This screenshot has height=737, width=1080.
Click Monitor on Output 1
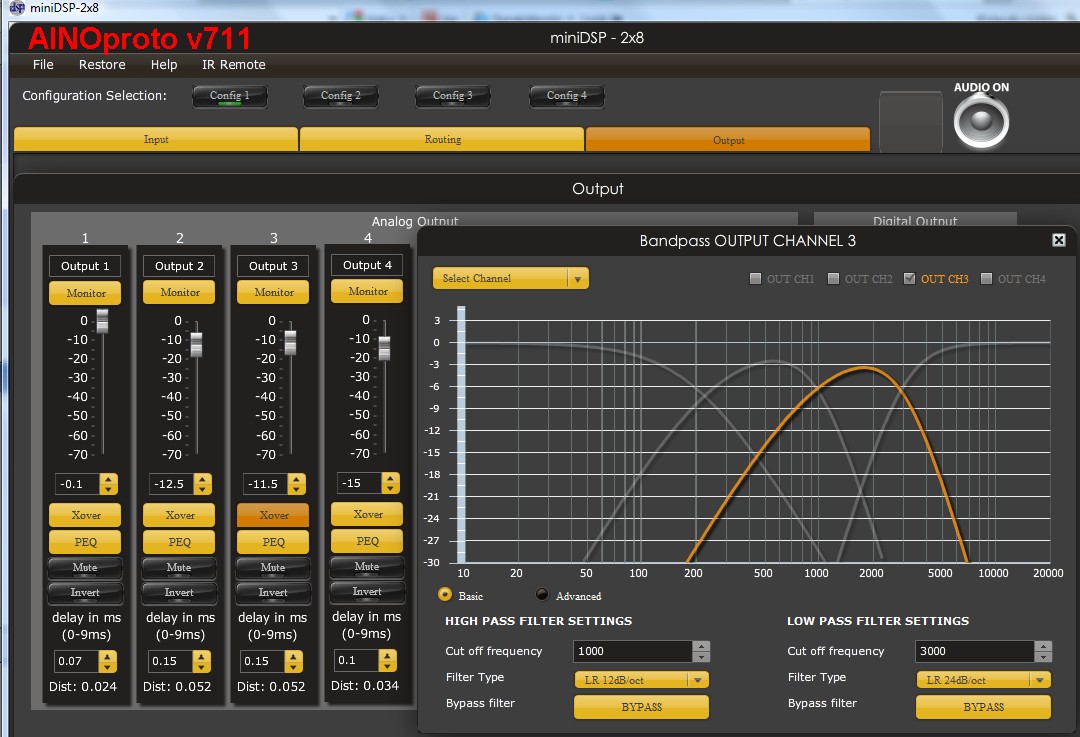coord(85,293)
